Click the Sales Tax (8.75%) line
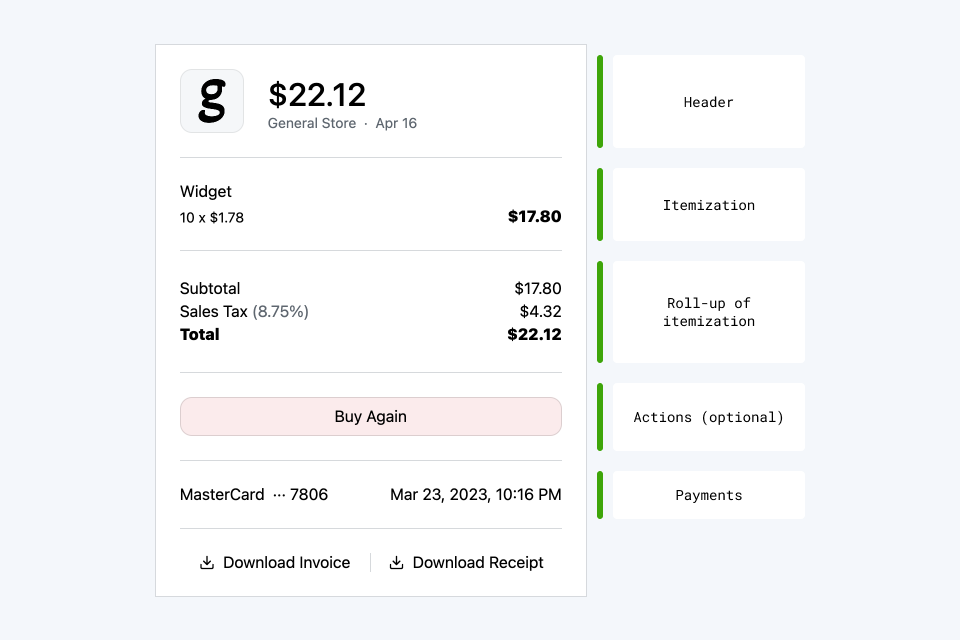Screen dimensions: 960x640 [244, 311]
